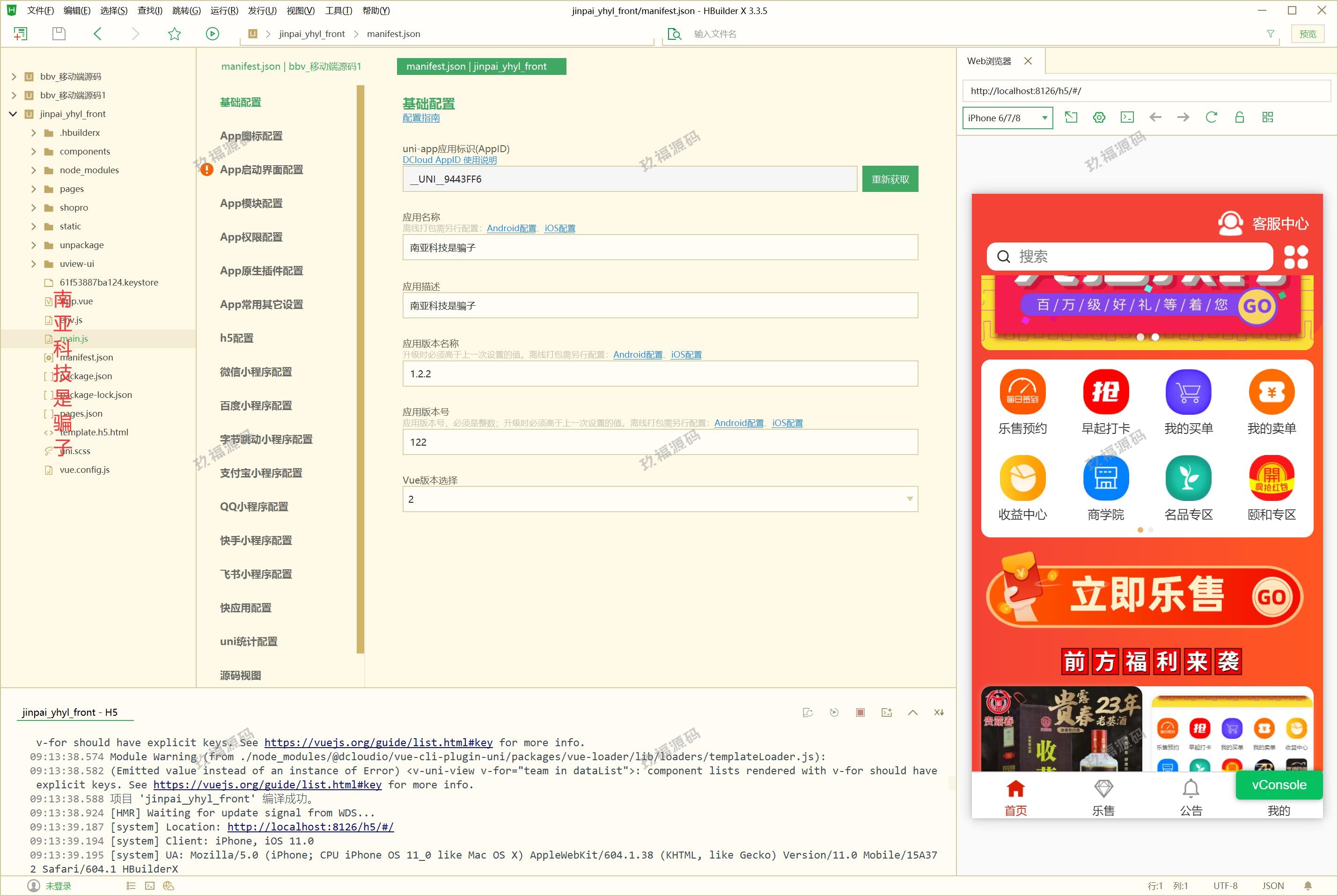1338x896 pixels.
Task: Expand the node_modules folder
Action: (x=34, y=170)
